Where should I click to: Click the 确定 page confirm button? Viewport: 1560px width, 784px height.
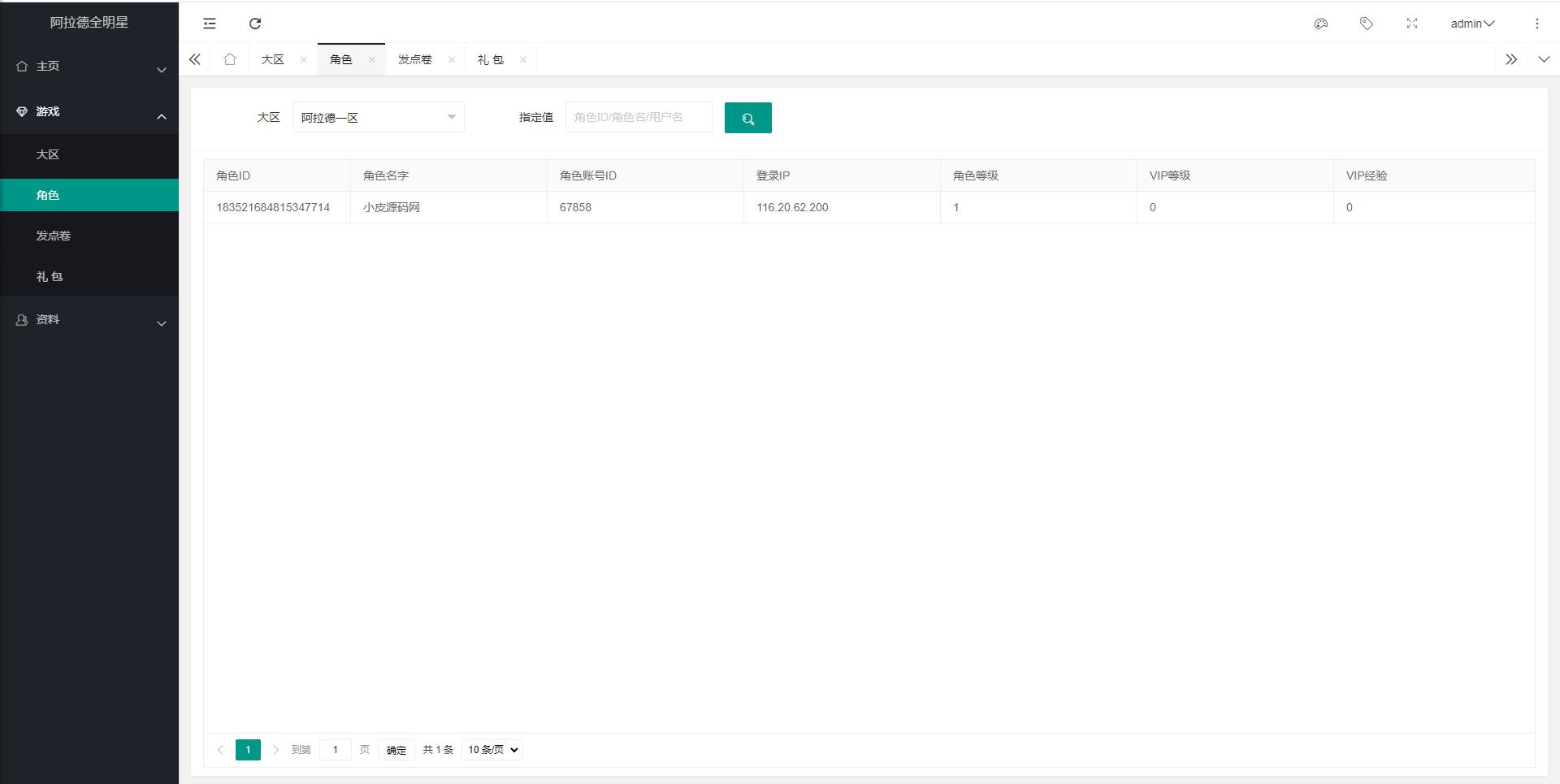396,750
